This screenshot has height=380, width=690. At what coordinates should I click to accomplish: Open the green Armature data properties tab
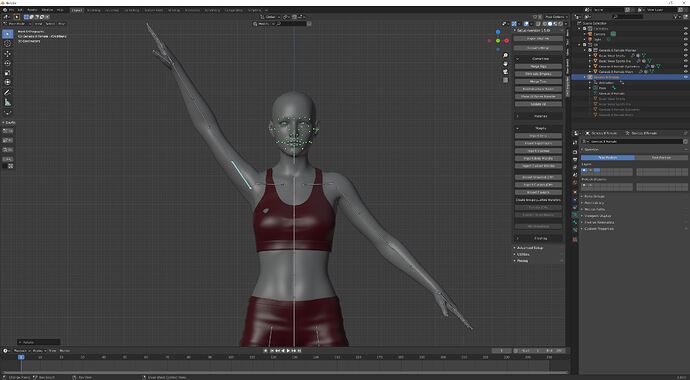tap(575, 215)
